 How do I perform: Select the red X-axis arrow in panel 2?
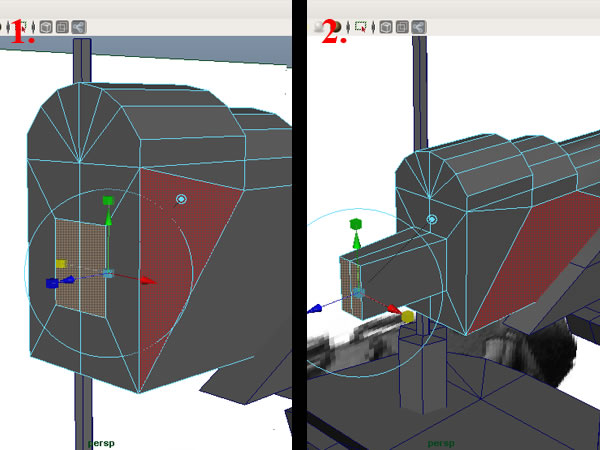point(394,309)
